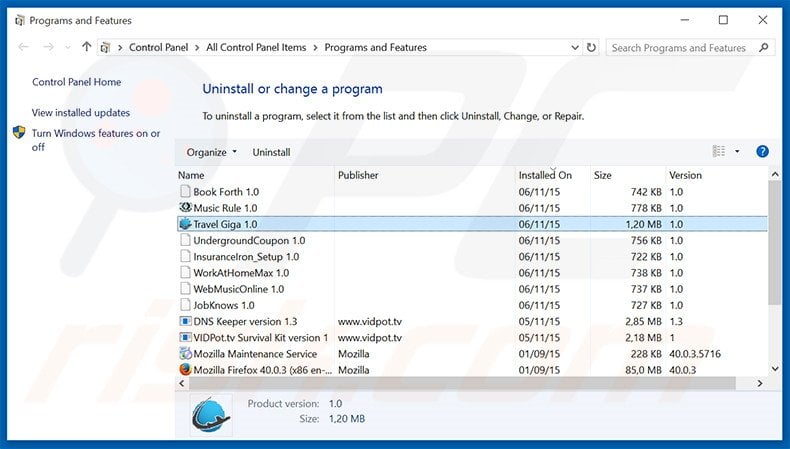Screen dimensions: 790x449
Task: Click the horizontal scrollbar left arrow
Action: [x=182, y=383]
